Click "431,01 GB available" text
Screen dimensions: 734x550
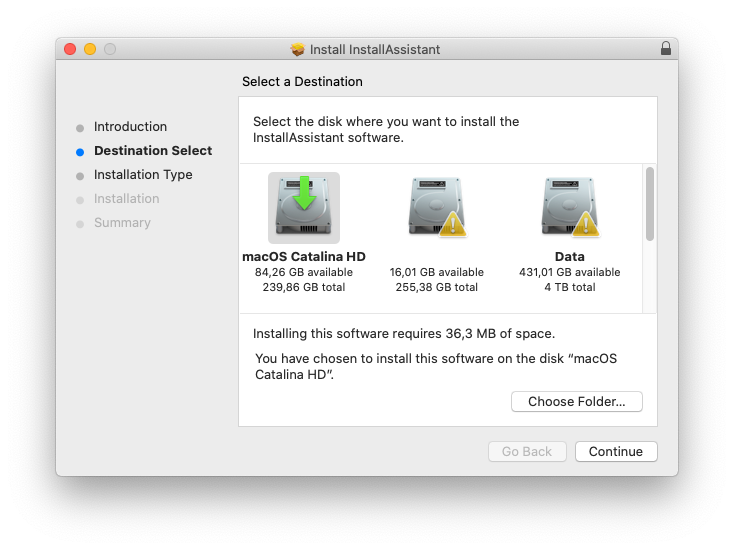(570, 272)
